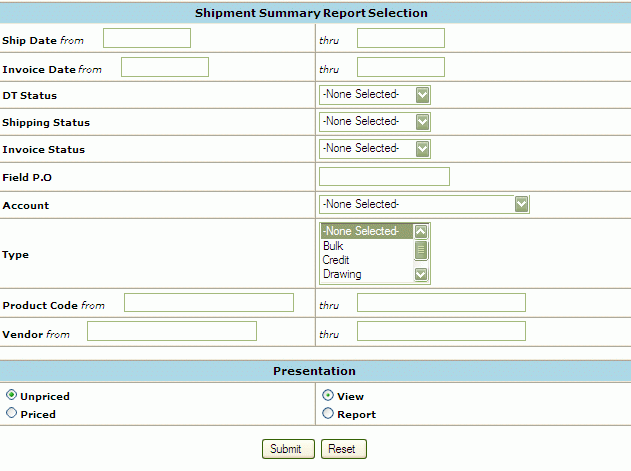The image size is (631, 471).
Task: Select the Priced radio button
Action: click(x=11, y=413)
